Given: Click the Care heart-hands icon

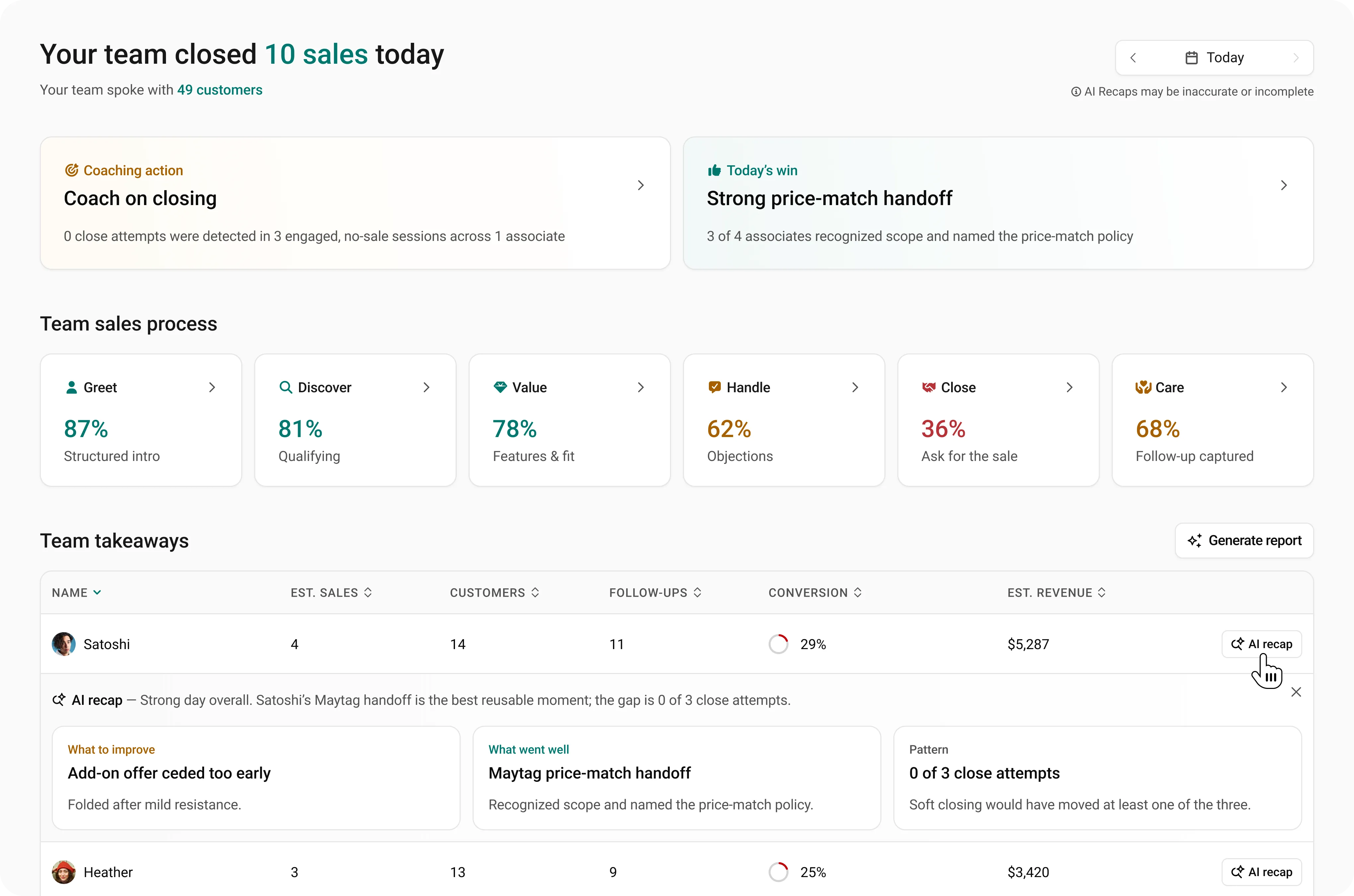Looking at the screenshot, I should click(x=1143, y=387).
